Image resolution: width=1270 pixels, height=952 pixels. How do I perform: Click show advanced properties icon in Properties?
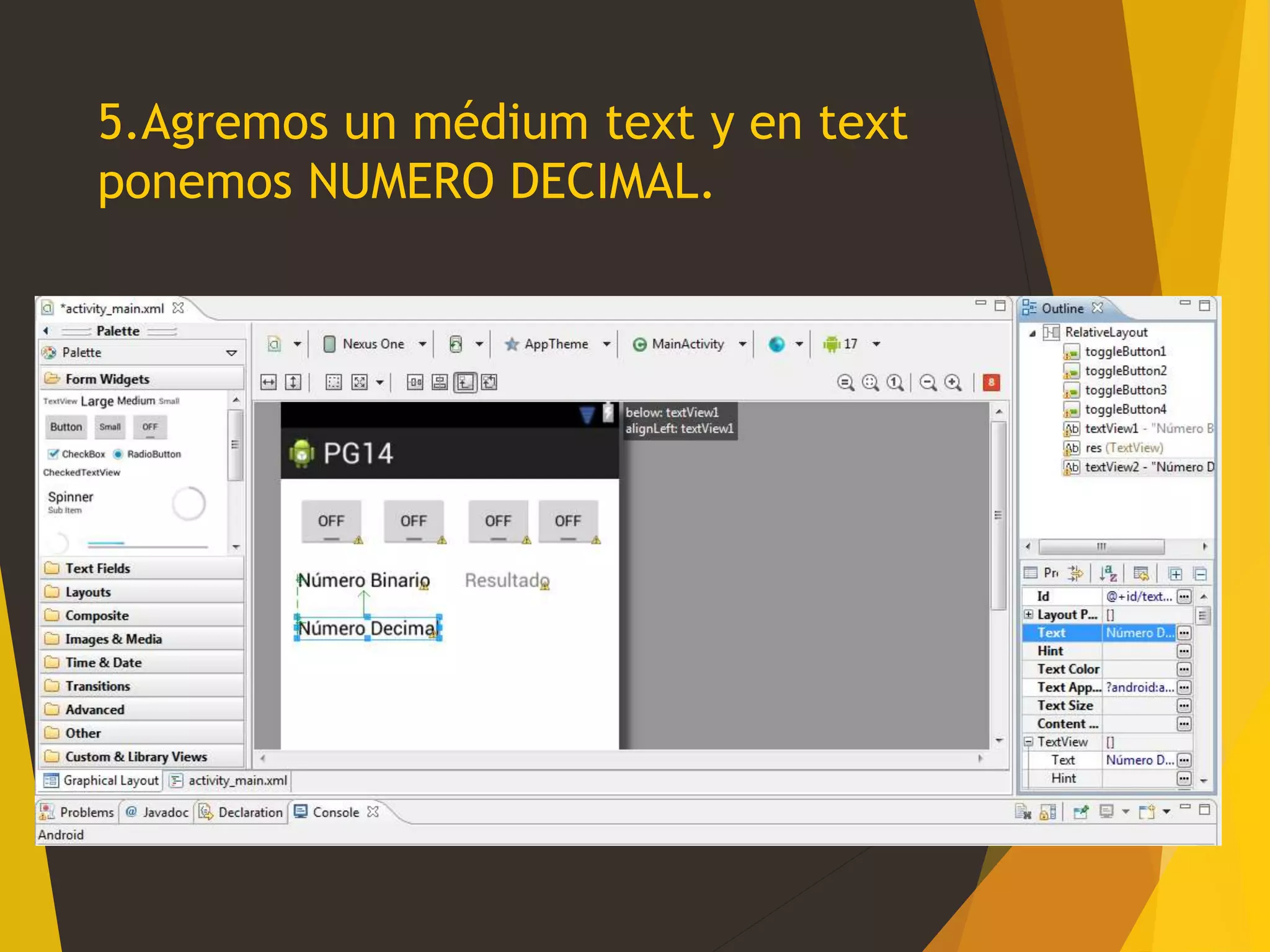click(x=1075, y=573)
